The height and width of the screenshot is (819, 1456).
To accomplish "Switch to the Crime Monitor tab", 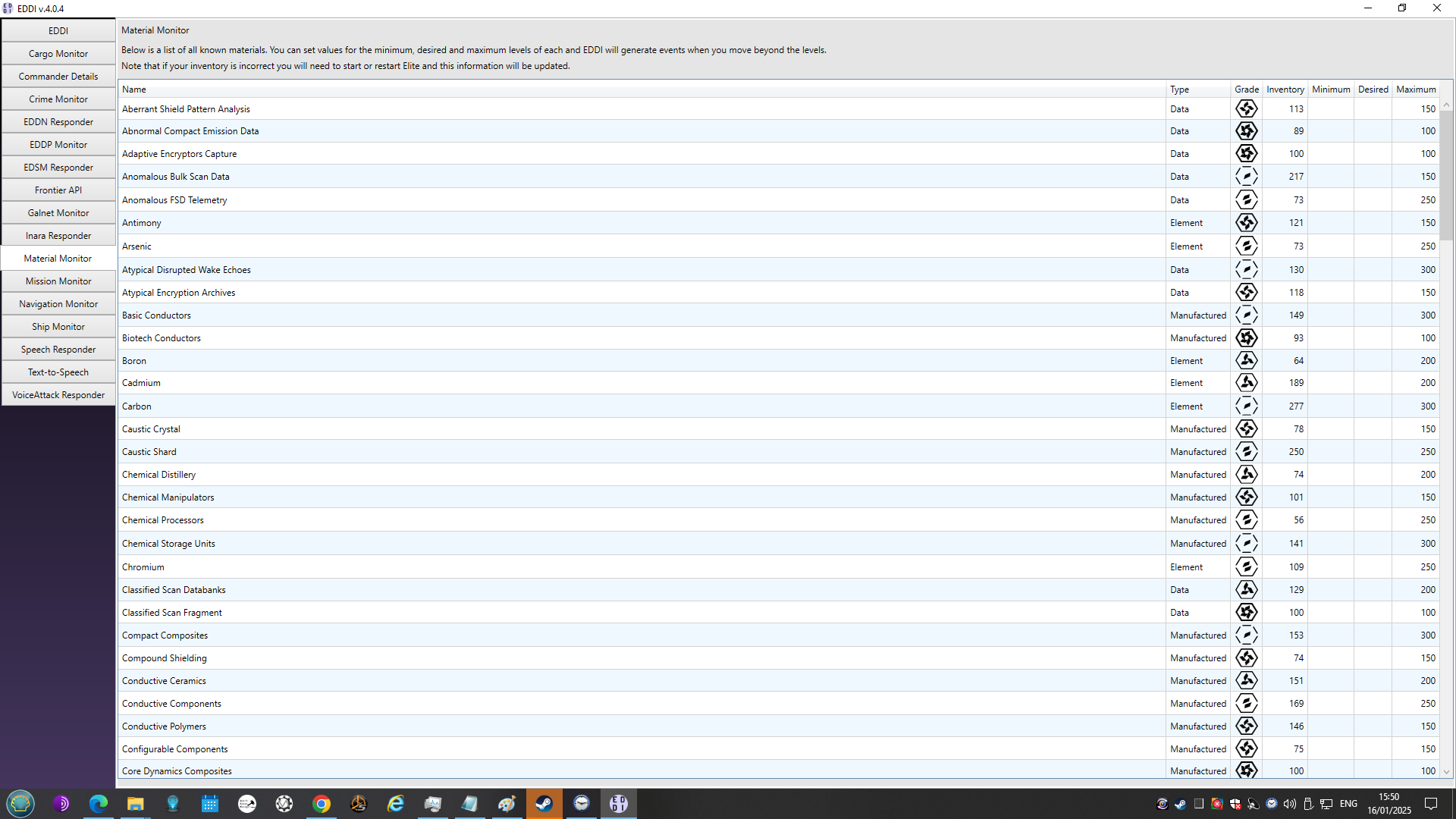I will click(58, 99).
